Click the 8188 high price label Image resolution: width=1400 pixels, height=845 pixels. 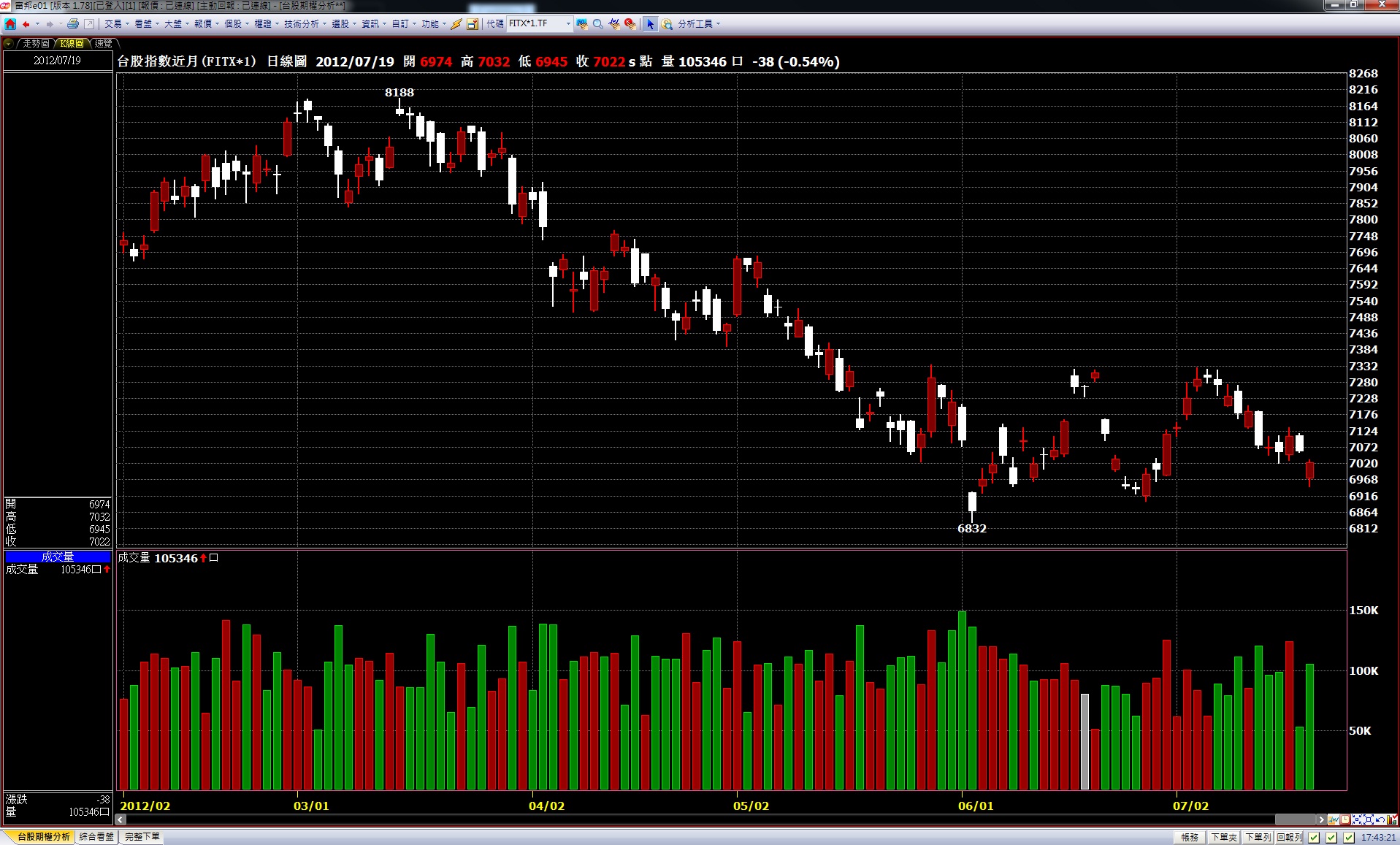pyautogui.click(x=399, y=92)
